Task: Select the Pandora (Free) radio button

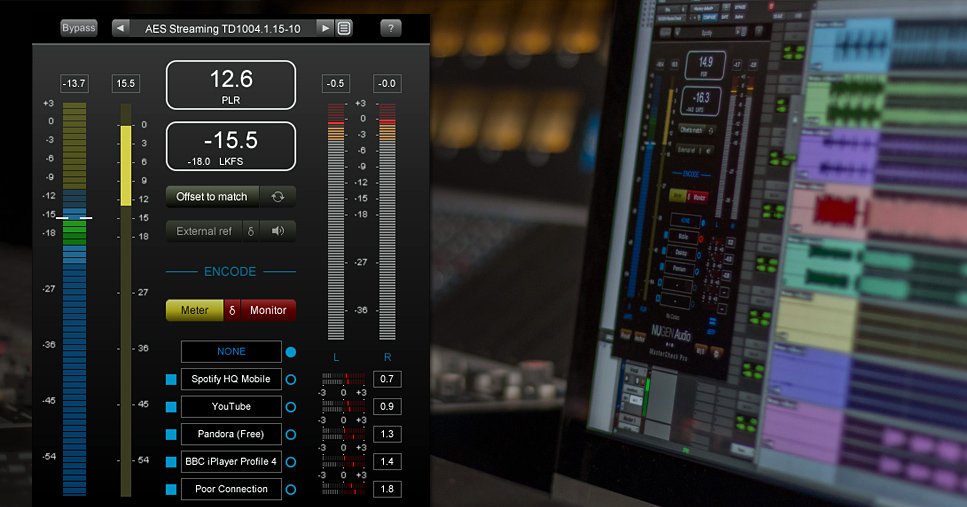Action: (291, 435)
